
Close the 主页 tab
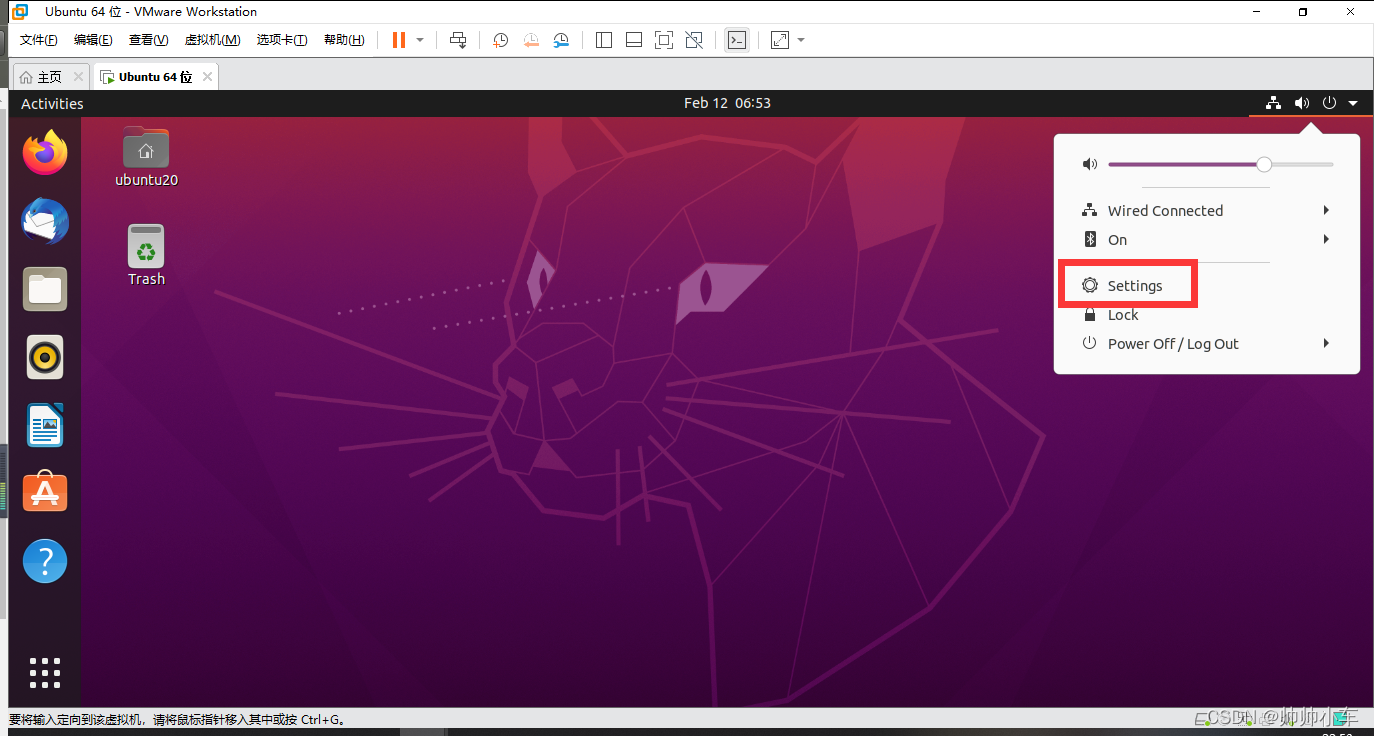(77, 77)
